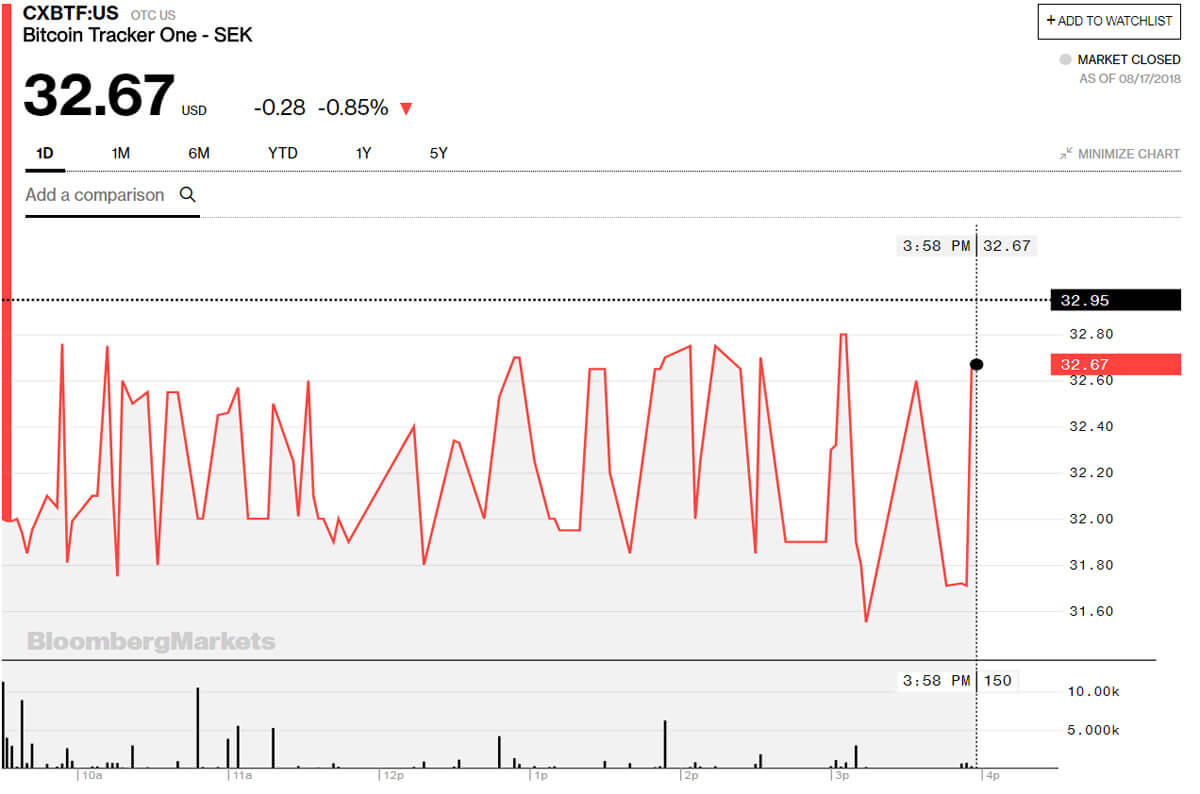Click the 3:58 PM price tooltip
Image resolution: width=1200 pixels, height=794 pixels.
pos(966,246)
